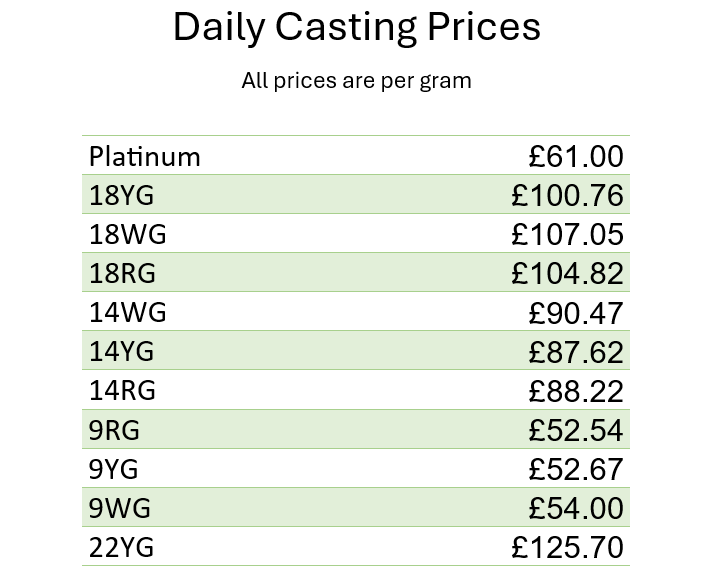Select the Daily Casting Prices title

click(356, 27)
